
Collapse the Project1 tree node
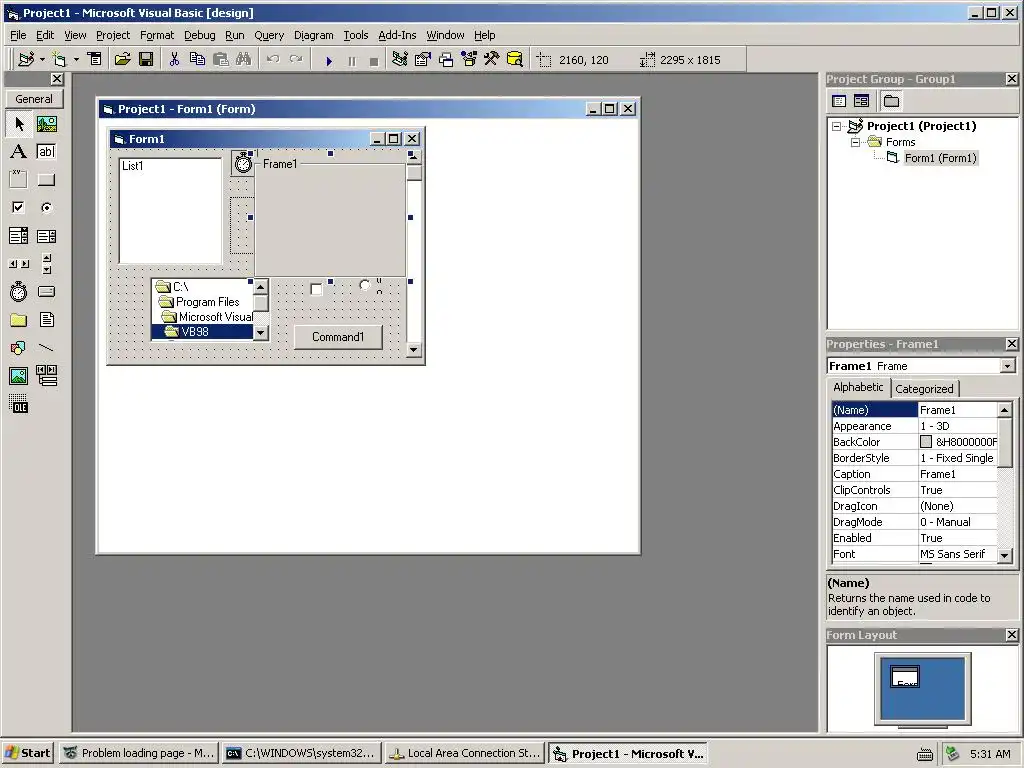pos(837,126)
